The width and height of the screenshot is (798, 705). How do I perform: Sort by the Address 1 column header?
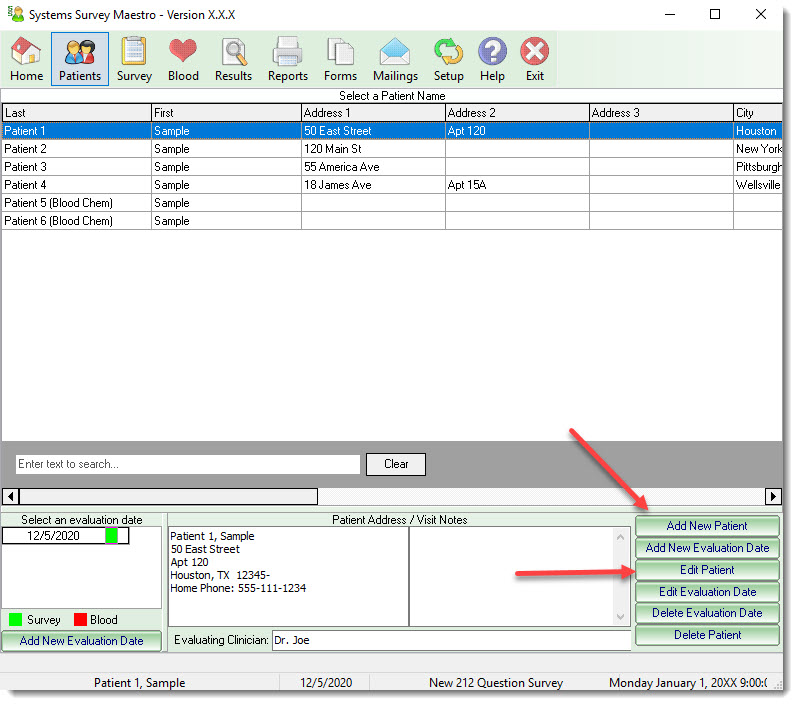click(372, 113)
